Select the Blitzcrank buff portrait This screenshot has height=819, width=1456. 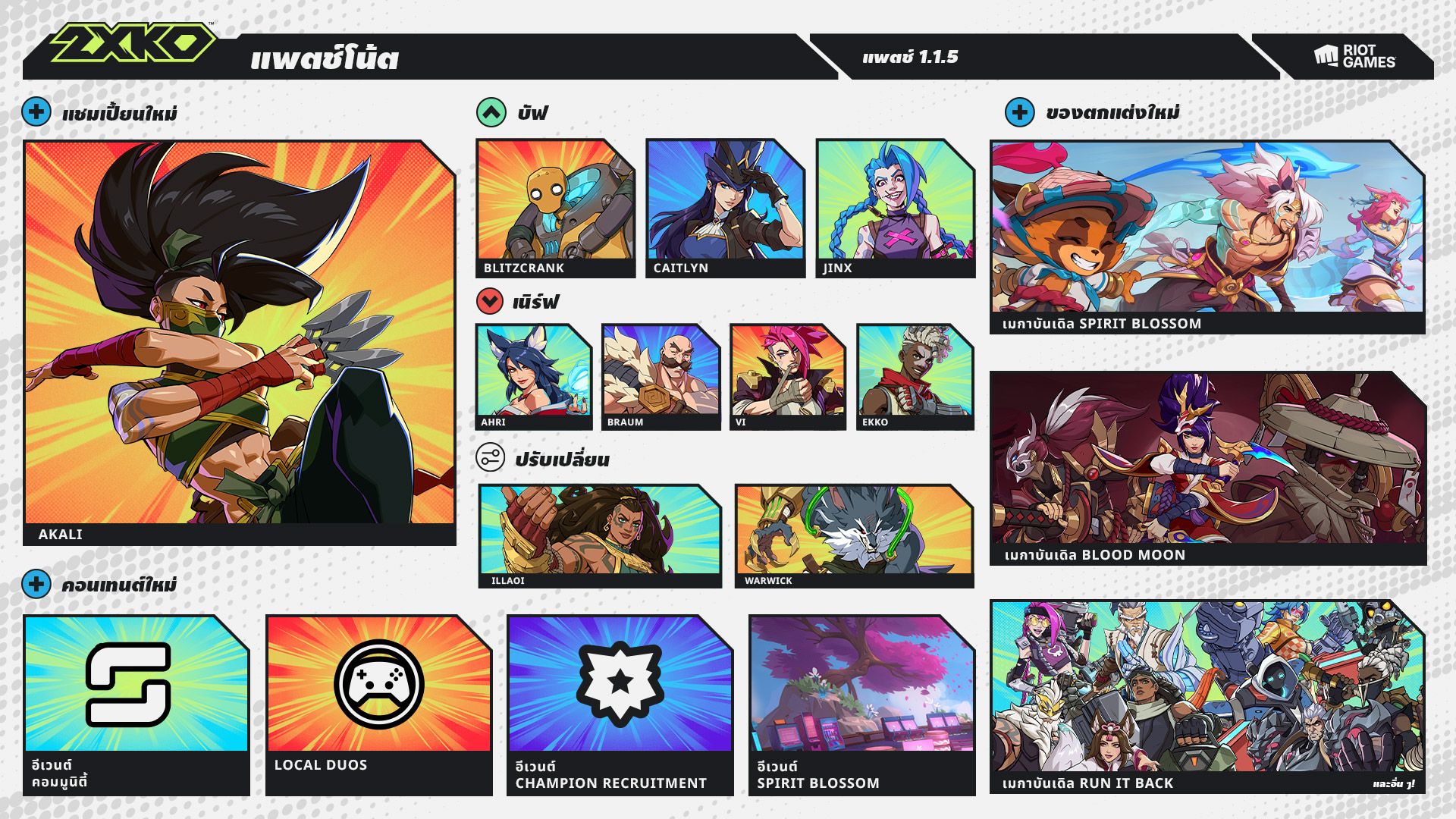coord(555,208)
